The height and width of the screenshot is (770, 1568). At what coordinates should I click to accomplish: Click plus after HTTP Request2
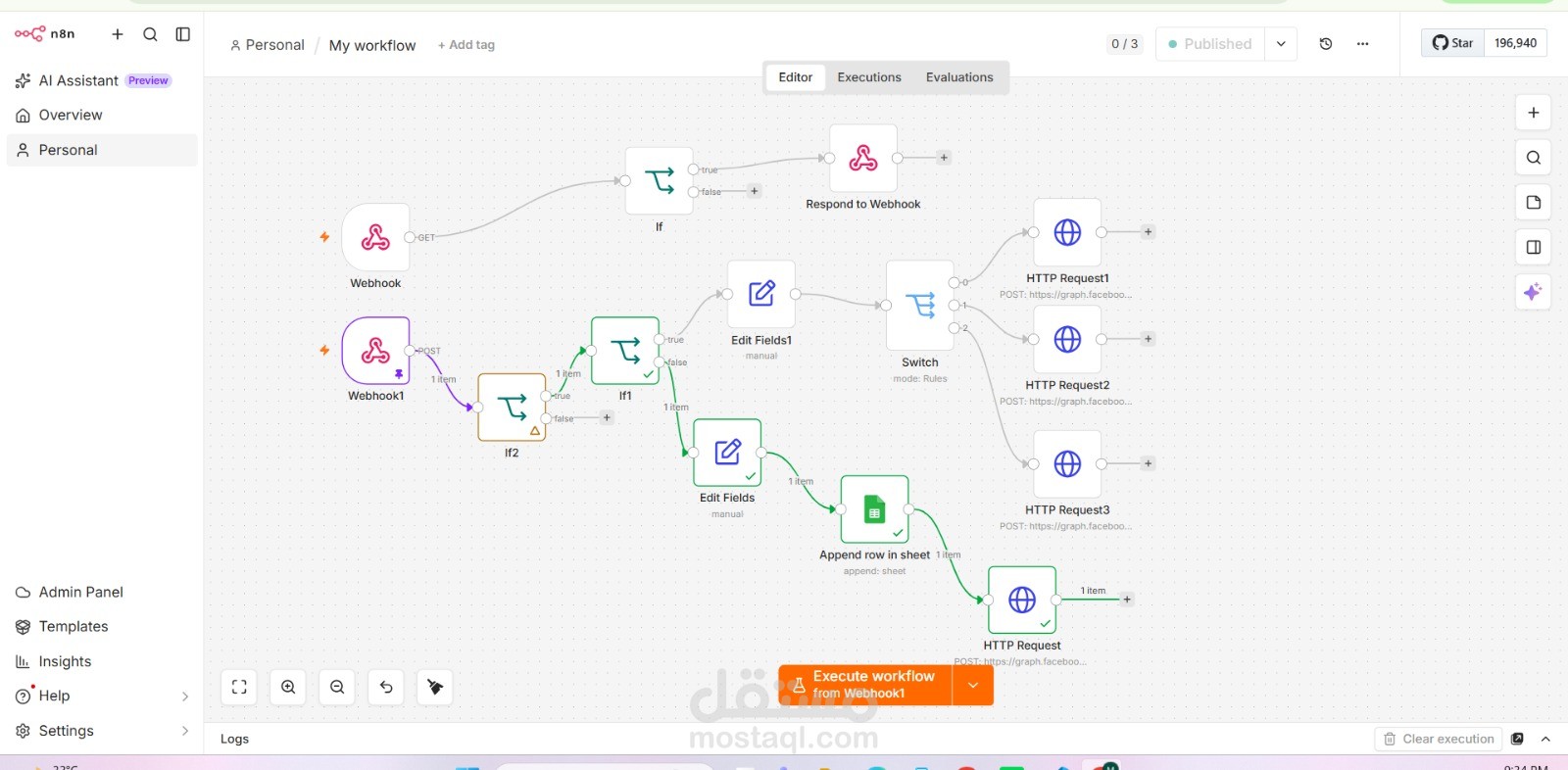[1148, 339]
